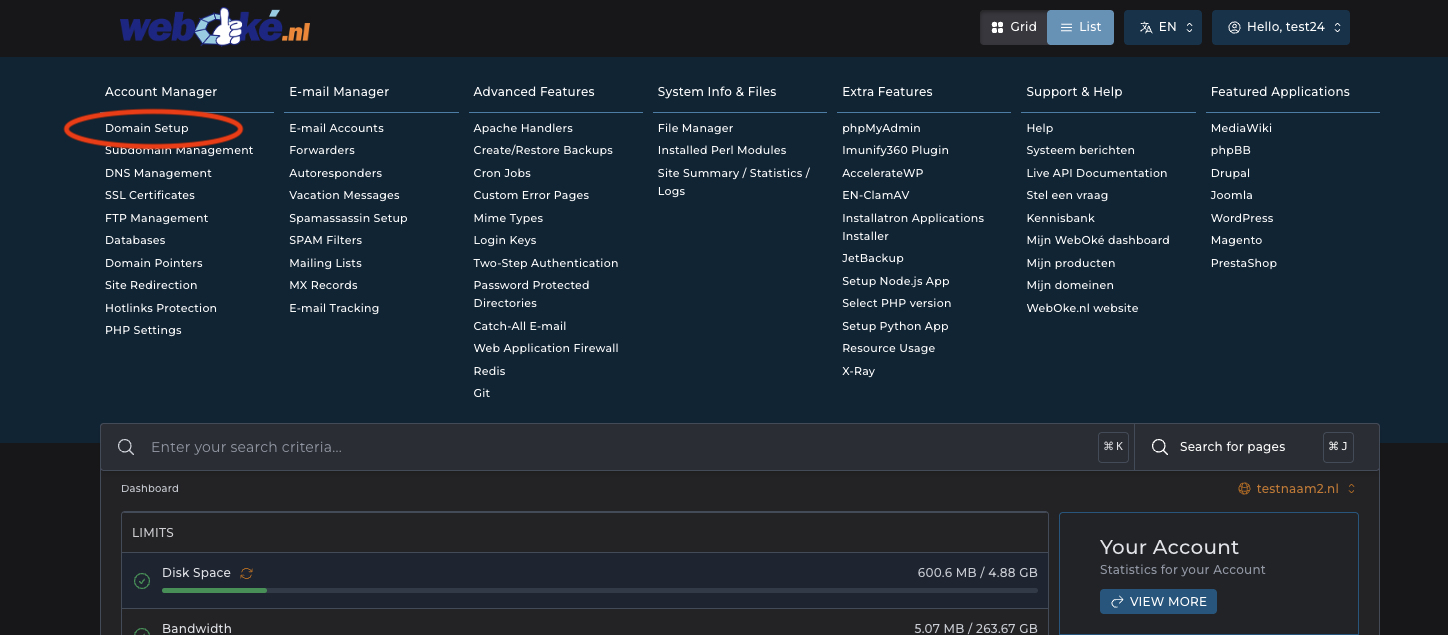Screen dimensions: 1448x635
Task: Open the EN language dropdown
Action: [x=1162, y=27]
